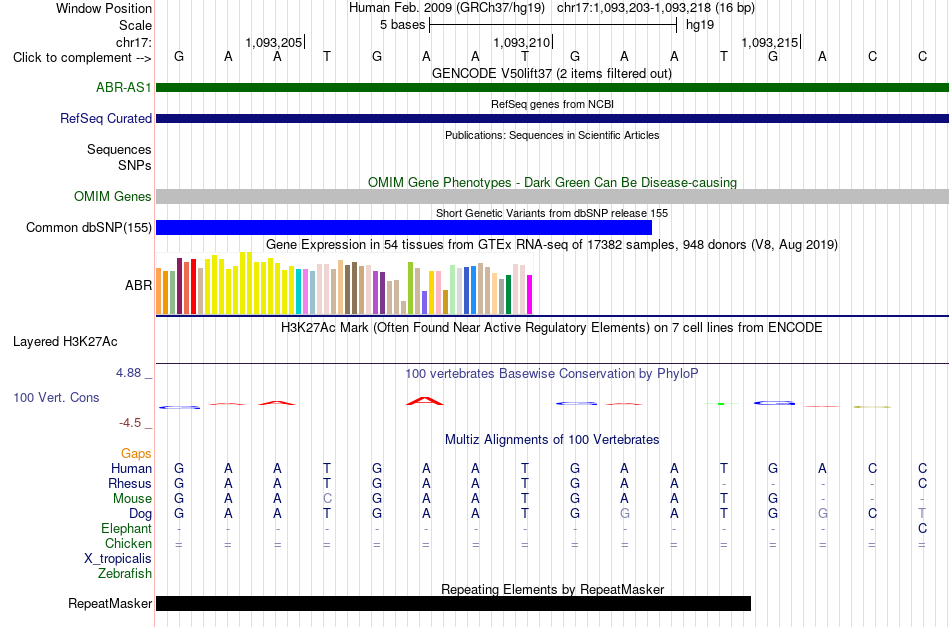Click '100 vertebrates Basewise Conservation by PhyloP' title

tap(552, 374)
